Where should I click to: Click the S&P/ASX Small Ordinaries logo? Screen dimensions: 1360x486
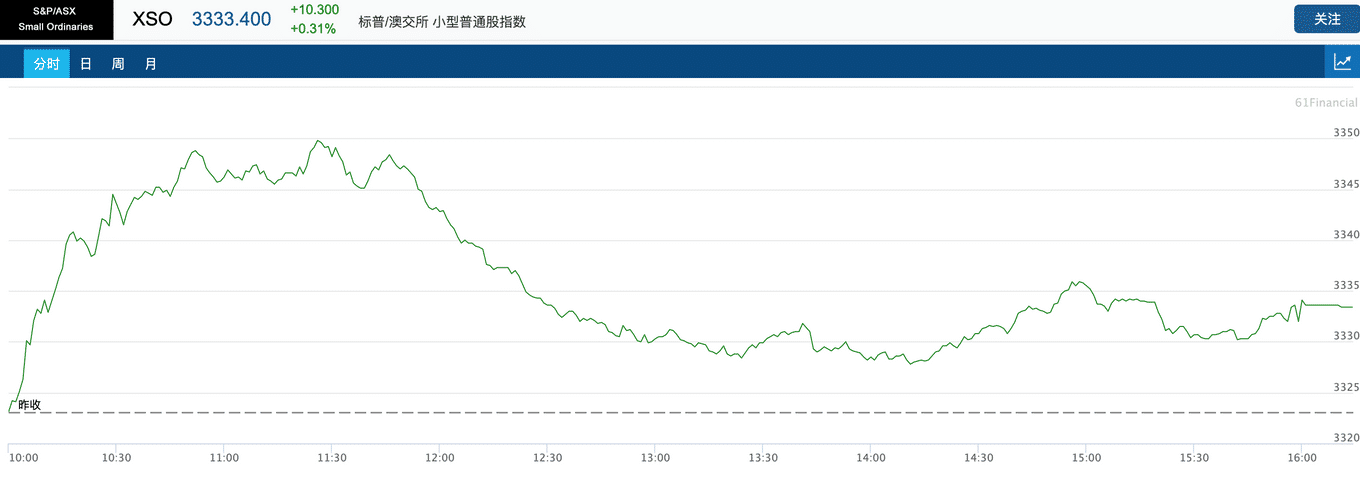click(x=56, y=19)
